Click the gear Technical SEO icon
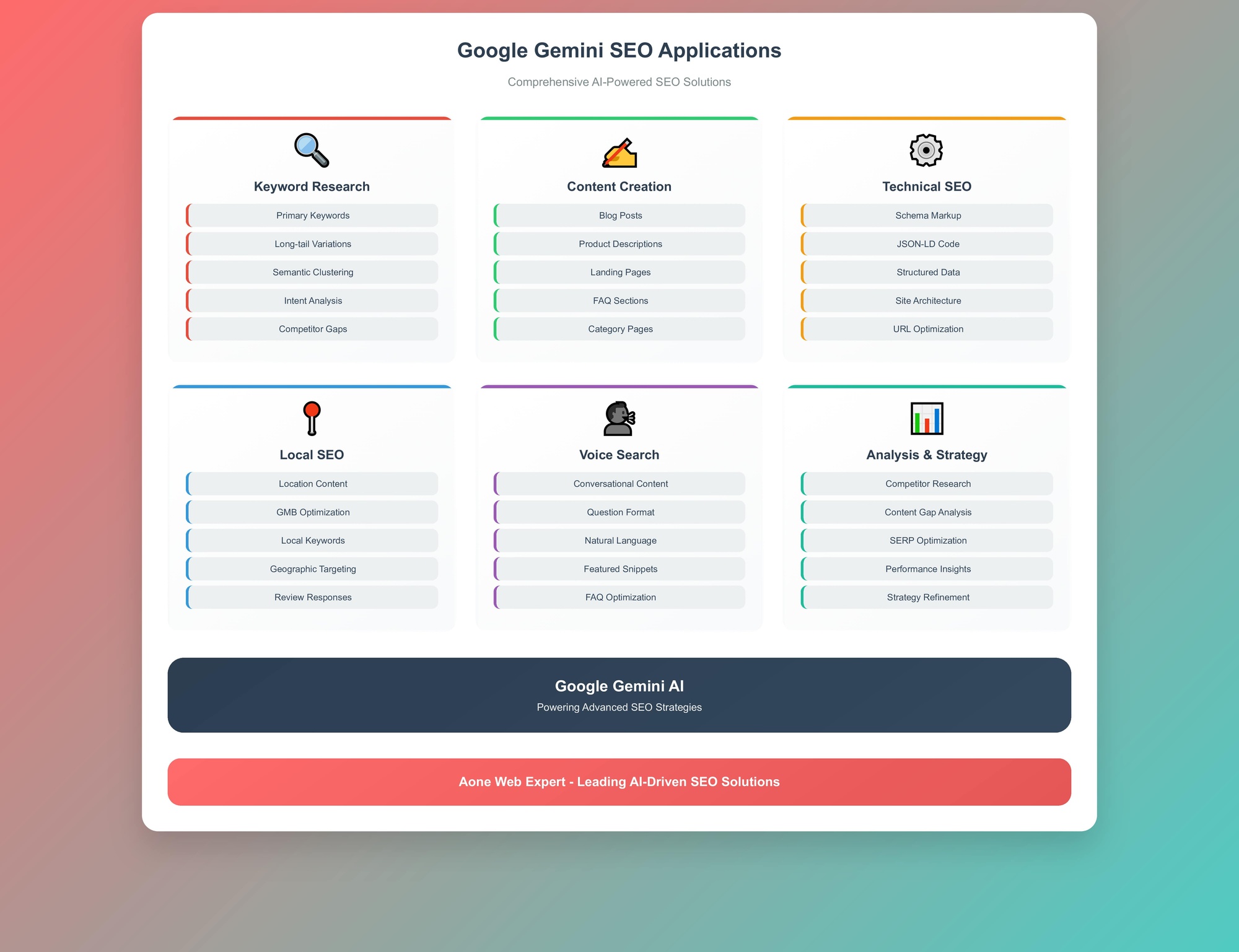The image size is (1239, 952). click(x=926, y=150)
